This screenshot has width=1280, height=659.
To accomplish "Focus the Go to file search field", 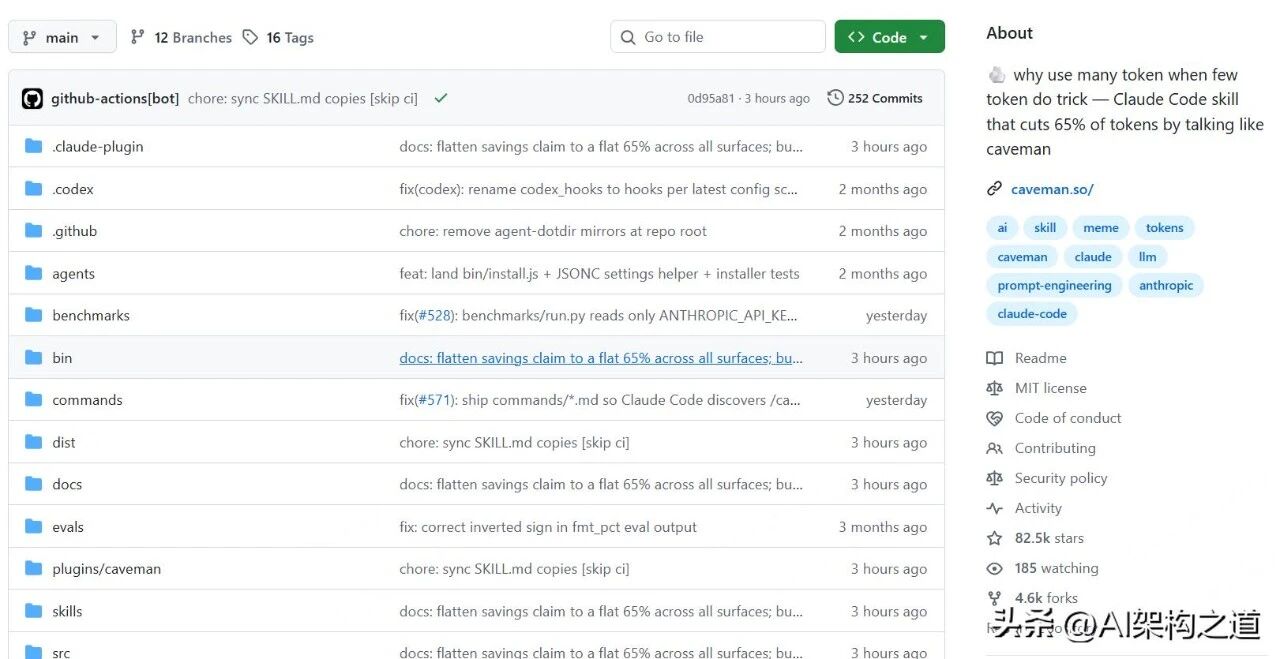I will [x=718, y=37].
